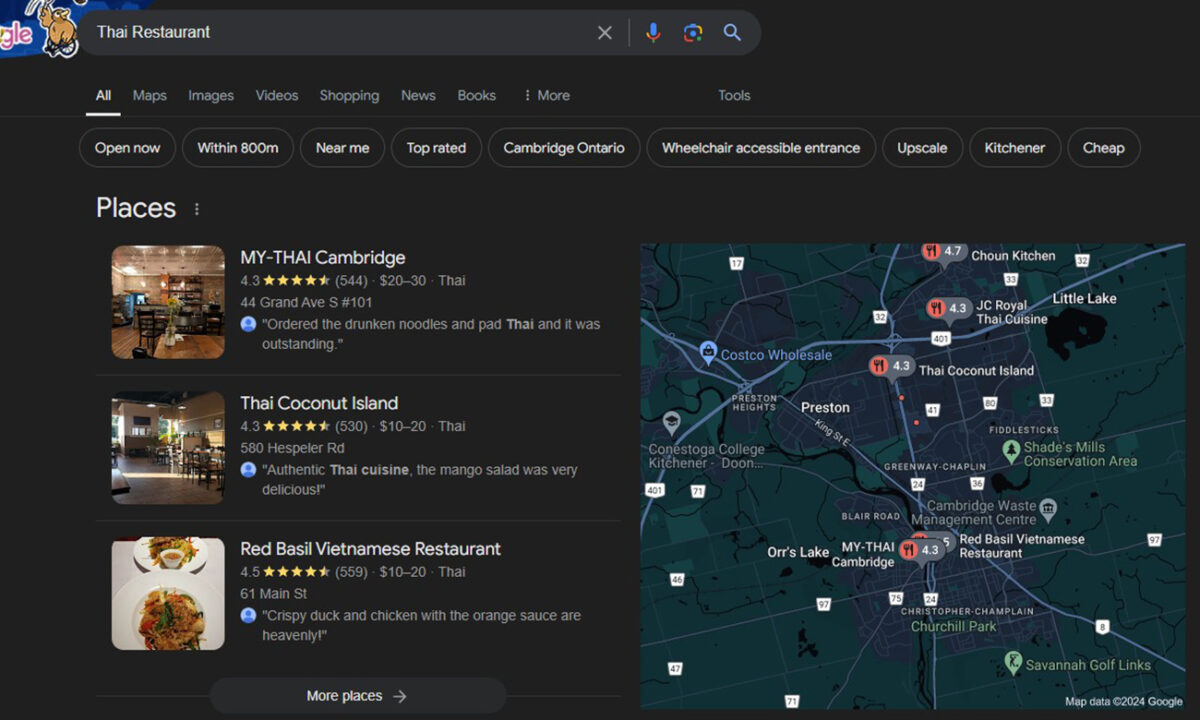
Task: Open reviewer avatar beside mango salad review
Action: (248, 470)
